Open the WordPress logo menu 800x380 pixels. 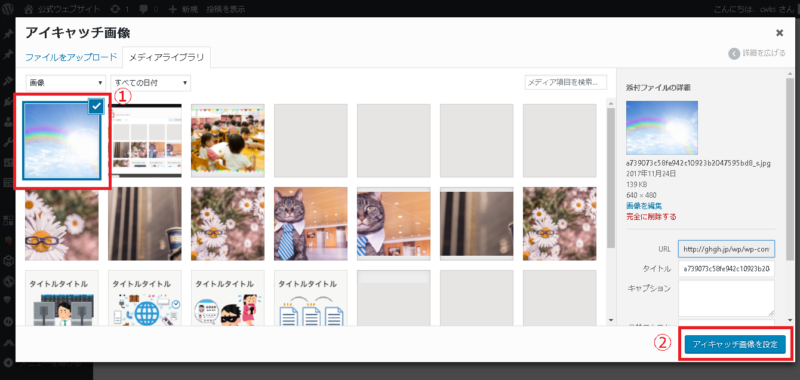8,9
